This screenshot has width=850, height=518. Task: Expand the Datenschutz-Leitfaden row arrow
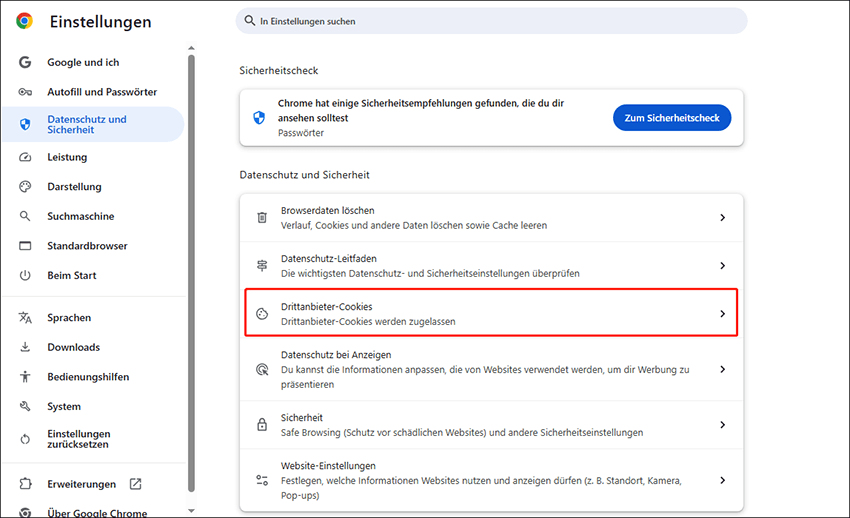click(x=722, y=266)
